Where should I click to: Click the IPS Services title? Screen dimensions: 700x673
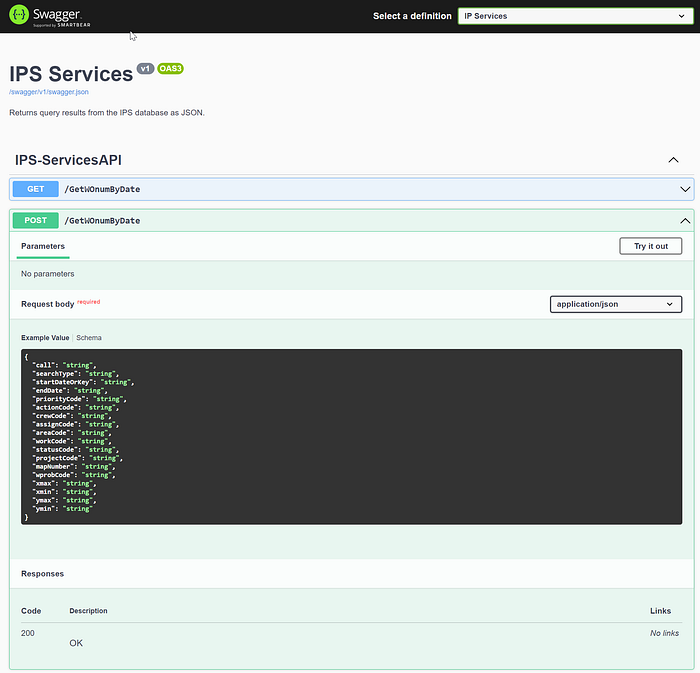[x=71, y=74]
